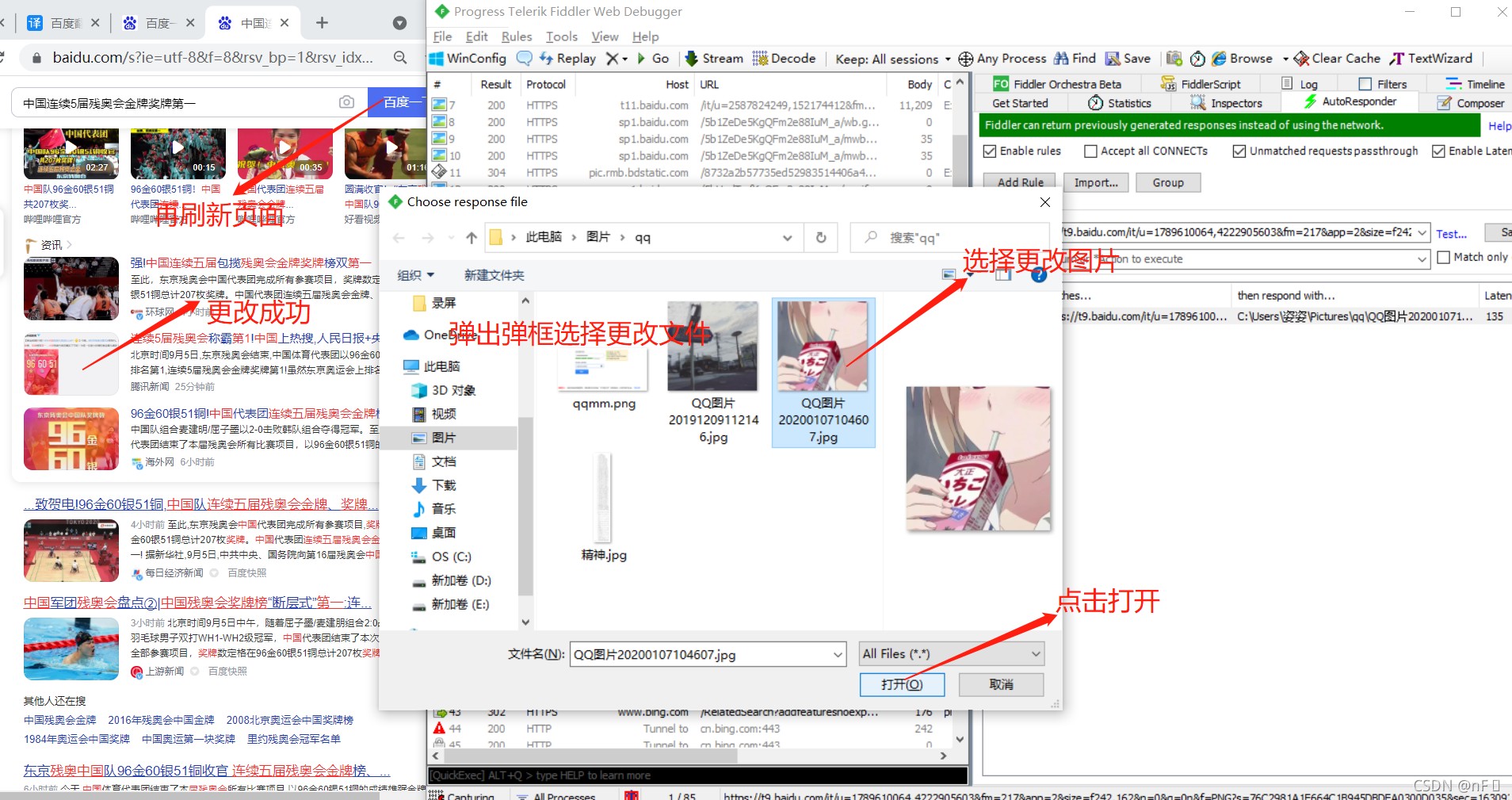This screenshot has width=1512, height=800.
Task: Click the Remove sessions X icon
Action: coord(612,59)
